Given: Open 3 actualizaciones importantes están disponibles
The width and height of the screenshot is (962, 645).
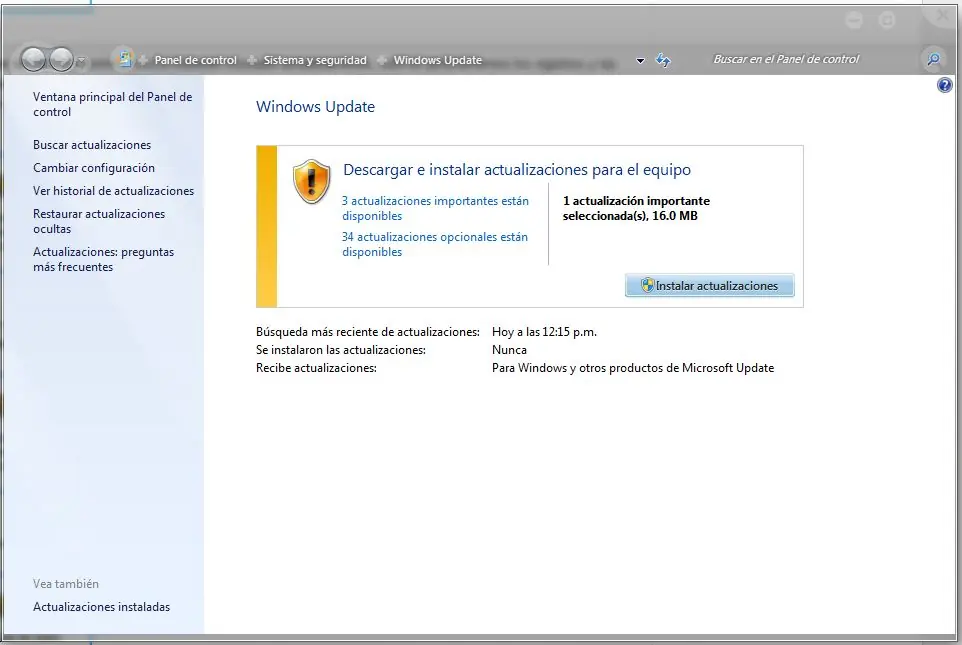Looking at the screenshot, I should pos(435,208).
